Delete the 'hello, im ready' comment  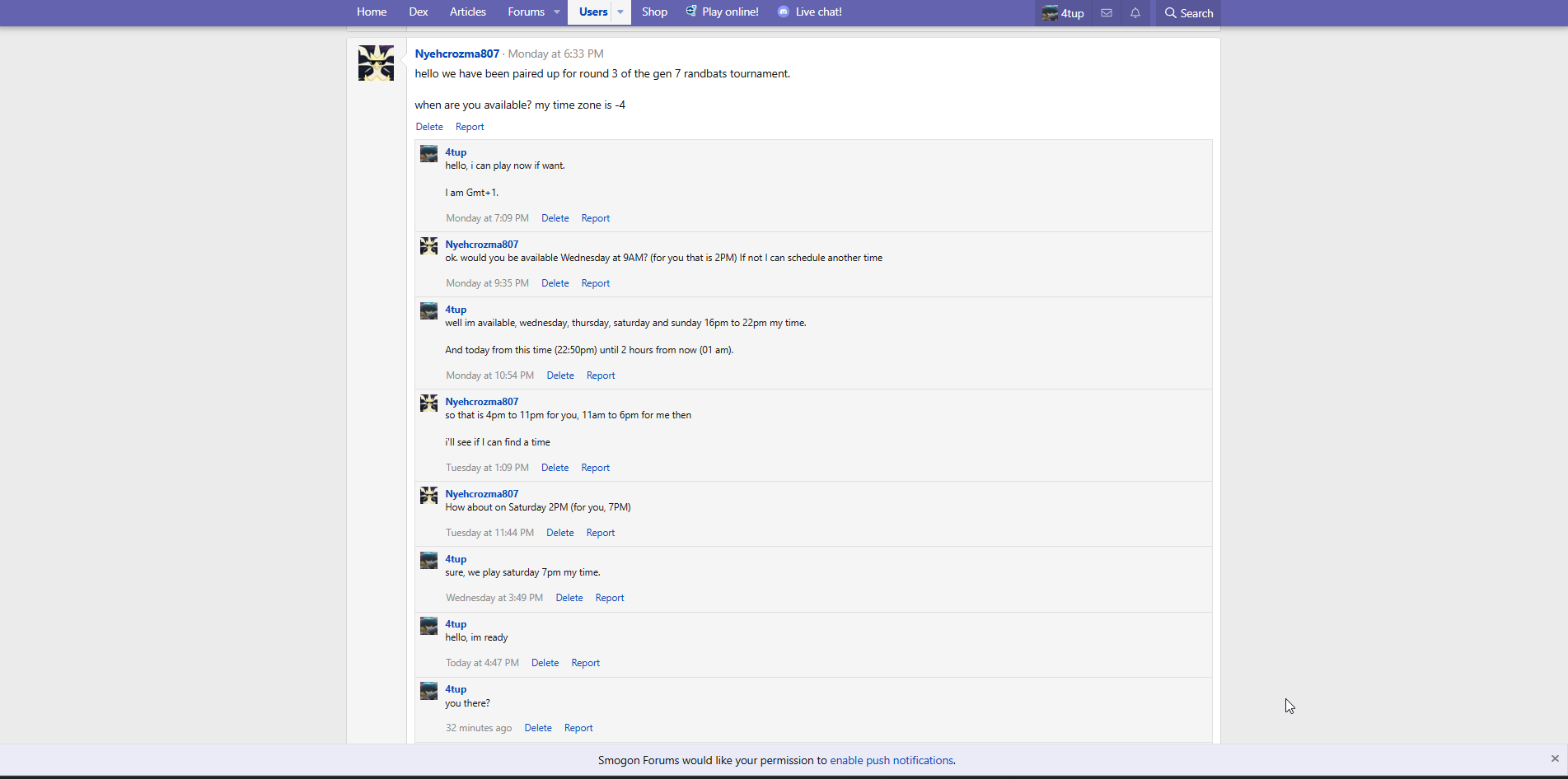tap(545, 663)
